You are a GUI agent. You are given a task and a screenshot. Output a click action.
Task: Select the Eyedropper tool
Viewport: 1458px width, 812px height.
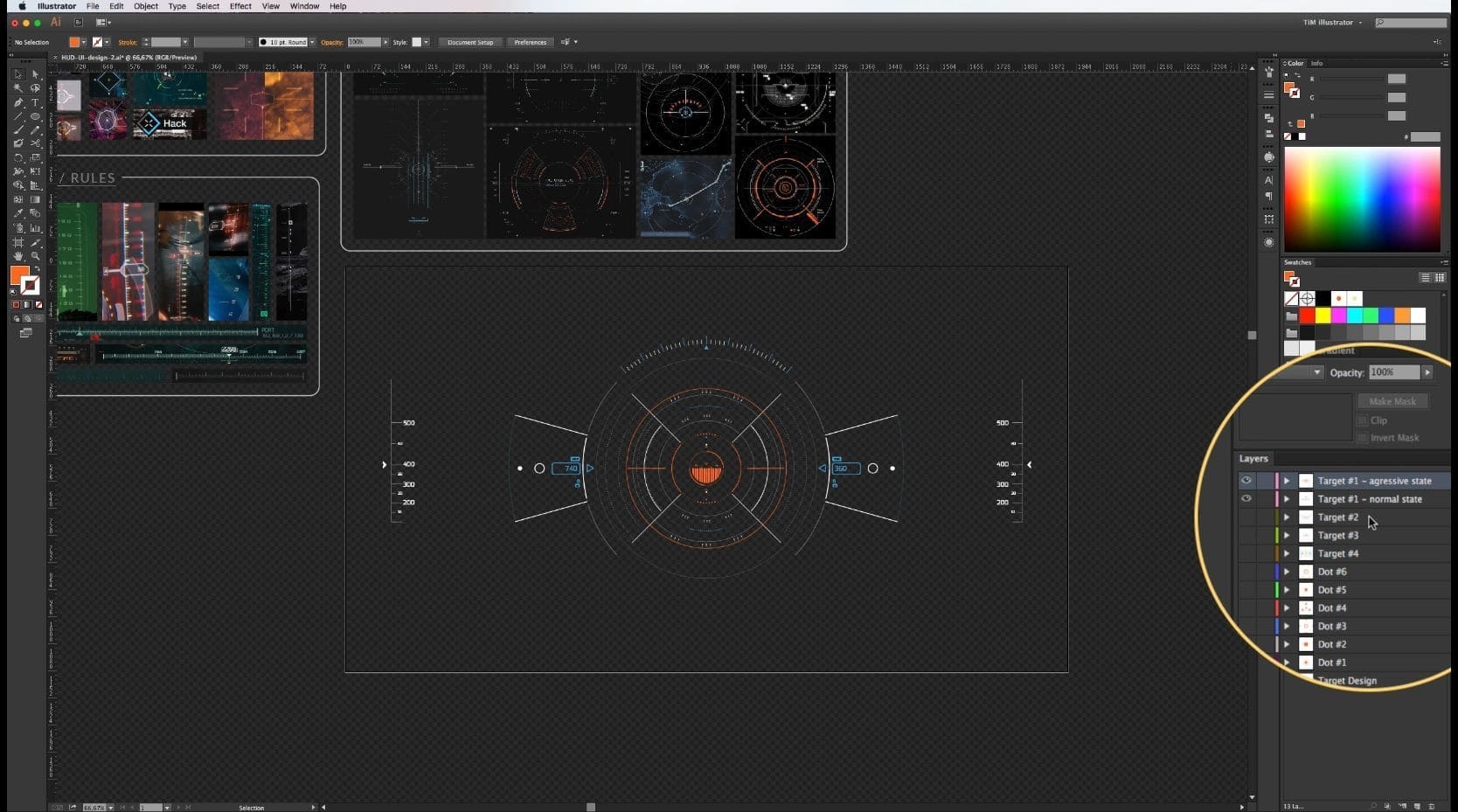coord(17,213)
